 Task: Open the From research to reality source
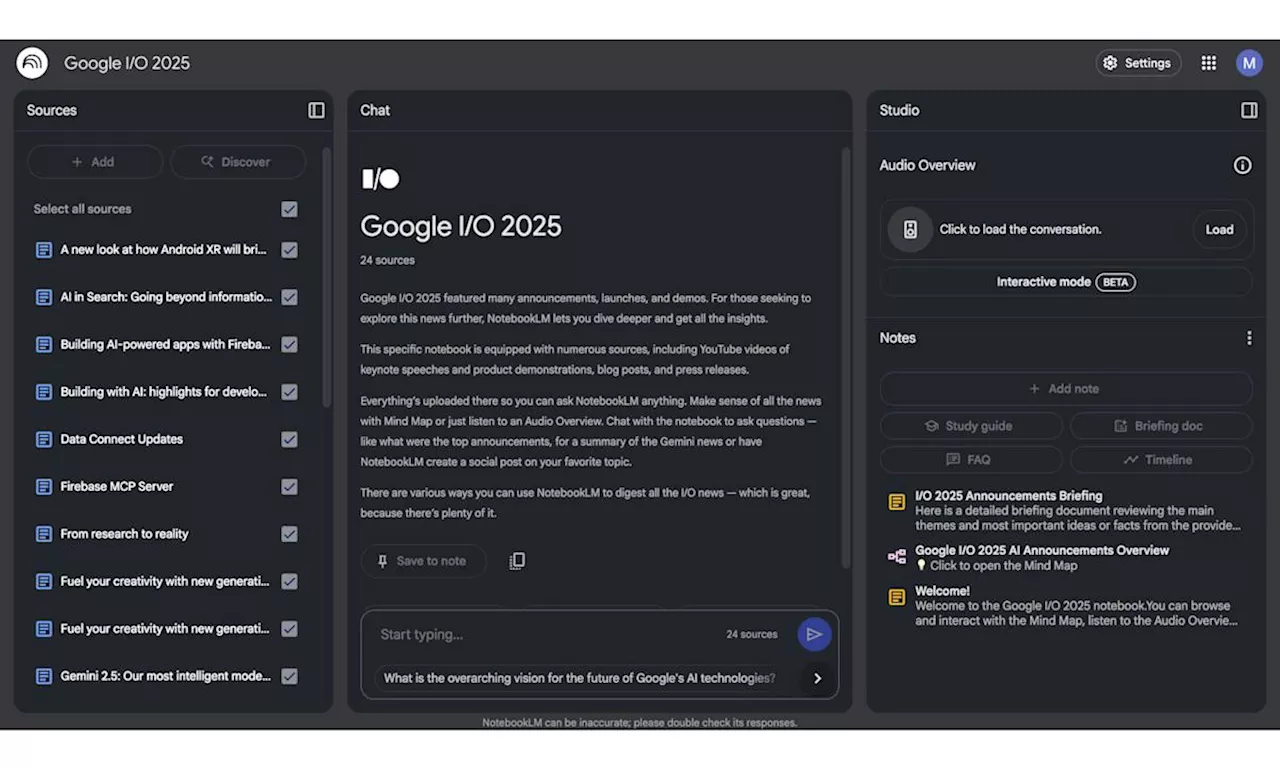pyautogui.click(x=124, y=534)
